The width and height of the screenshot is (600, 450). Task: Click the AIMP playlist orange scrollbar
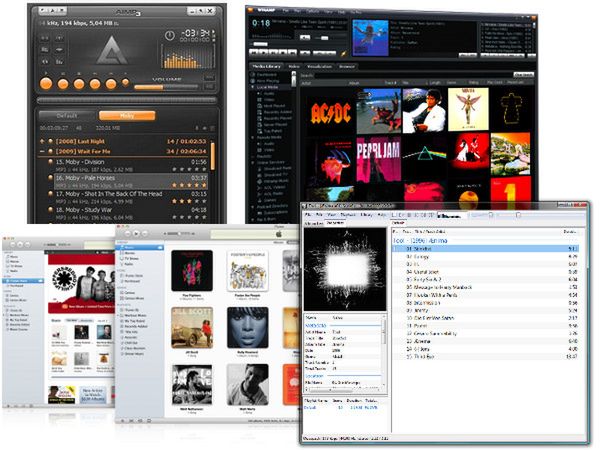[x=213, y=156]
